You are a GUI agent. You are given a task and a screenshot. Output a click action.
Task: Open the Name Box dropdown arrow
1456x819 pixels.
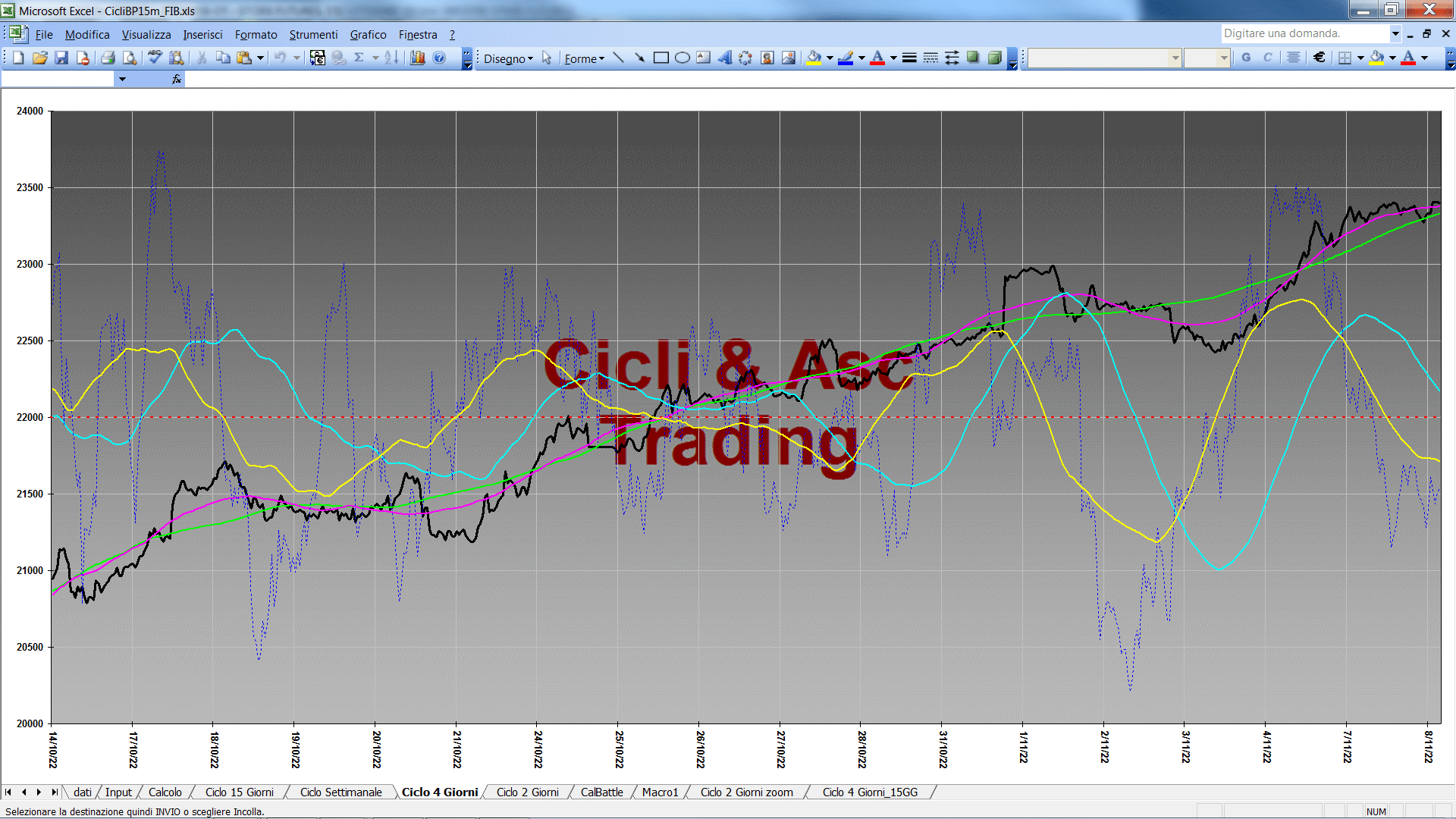[x=122, y=79]
